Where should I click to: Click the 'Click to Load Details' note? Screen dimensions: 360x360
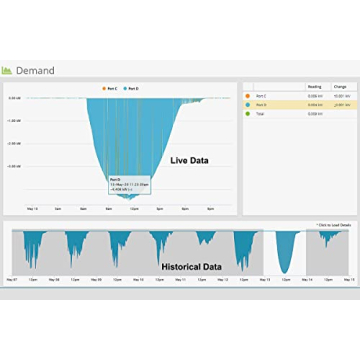pyautogui.click(x=333, y=225)
